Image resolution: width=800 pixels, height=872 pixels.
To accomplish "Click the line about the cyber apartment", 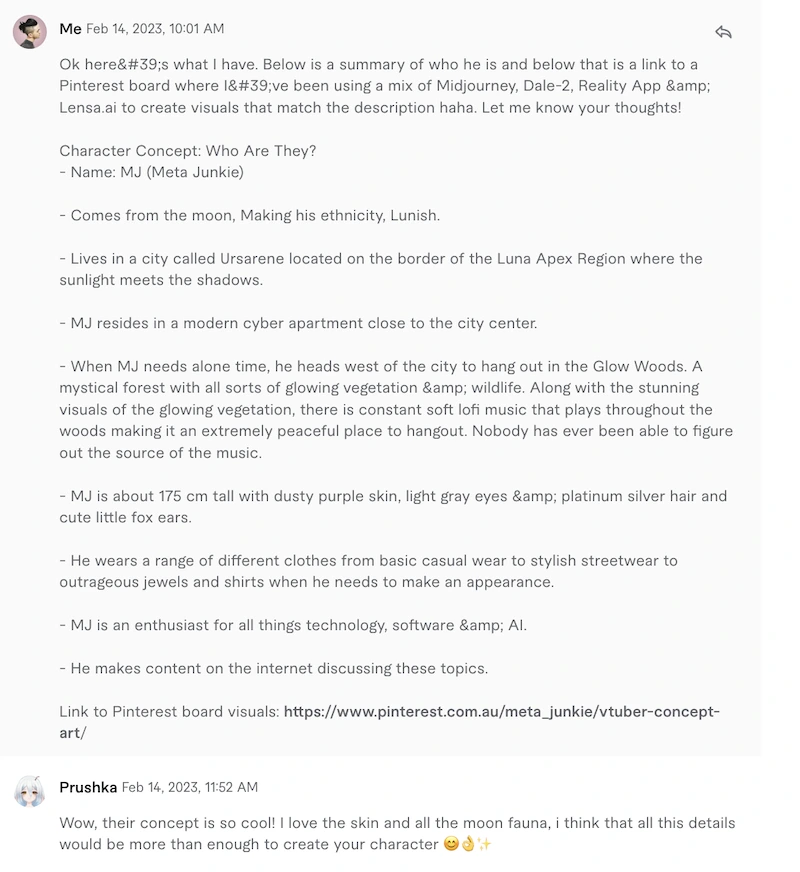I will coord(299,323).
